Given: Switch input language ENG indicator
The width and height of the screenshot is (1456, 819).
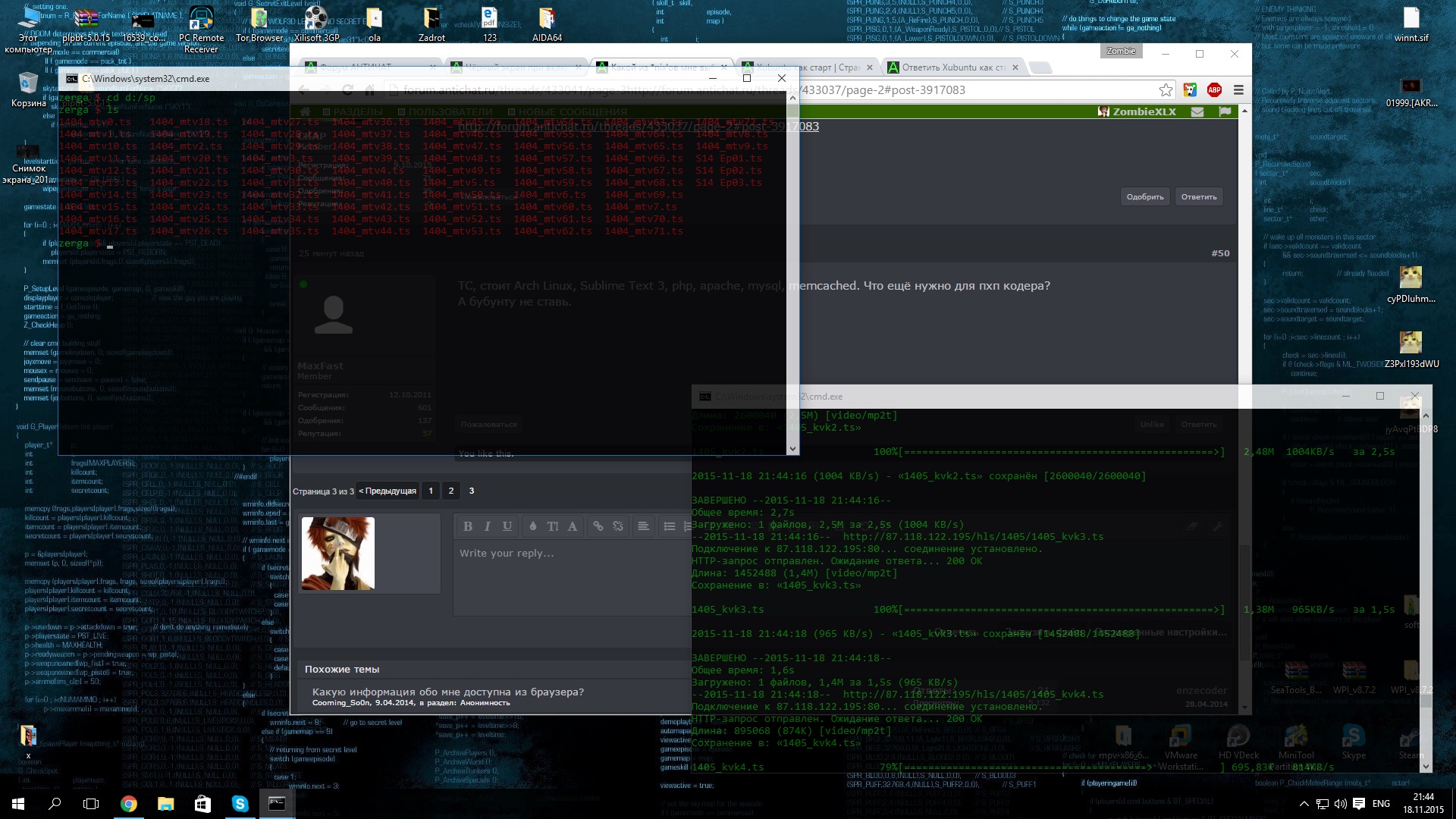Looking at the screenshot, I should point(1381,804).
